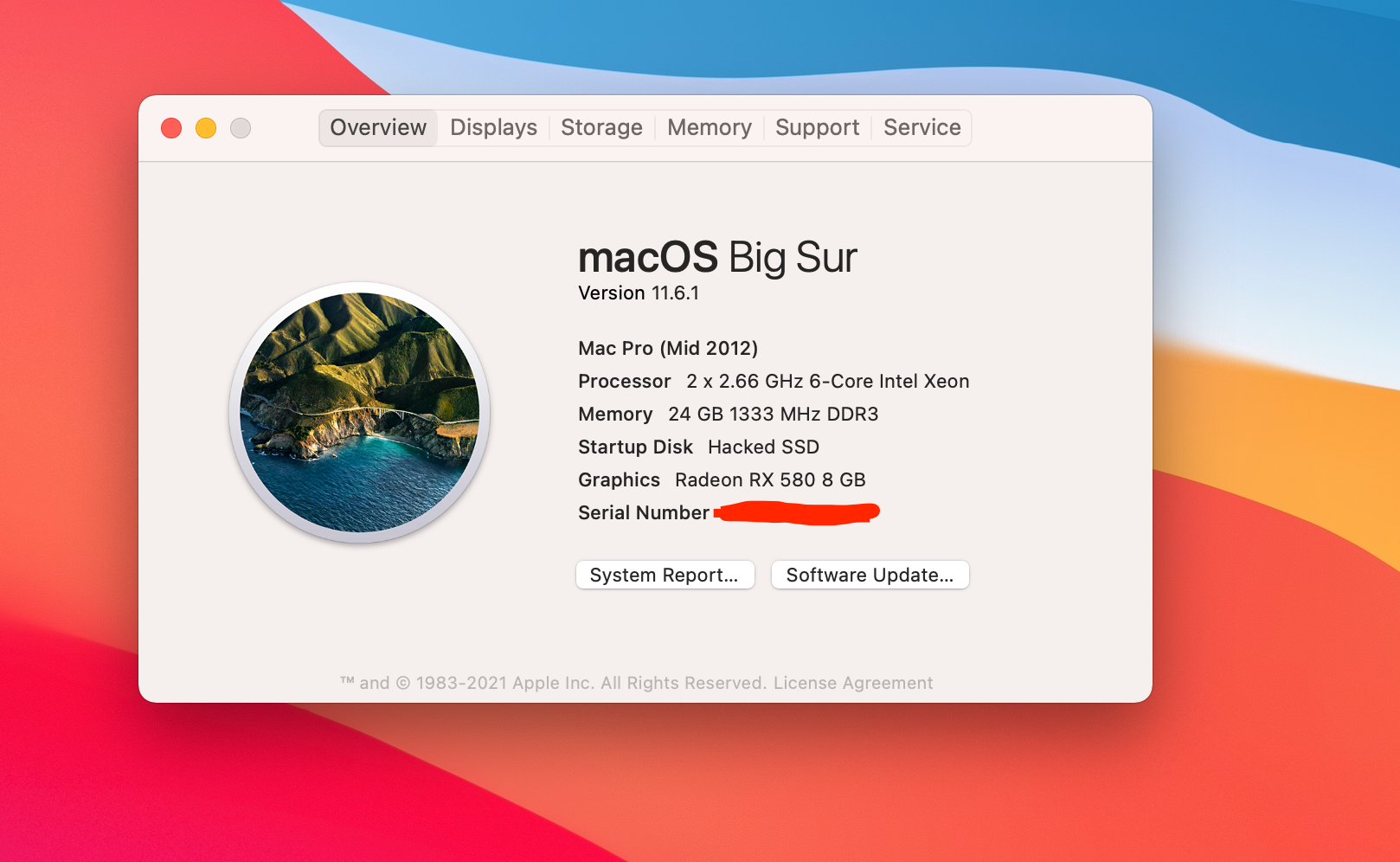Click the startup disk value Hacked SSD
The height and width of the screenshot is (862, 1400).
point(763,447)
